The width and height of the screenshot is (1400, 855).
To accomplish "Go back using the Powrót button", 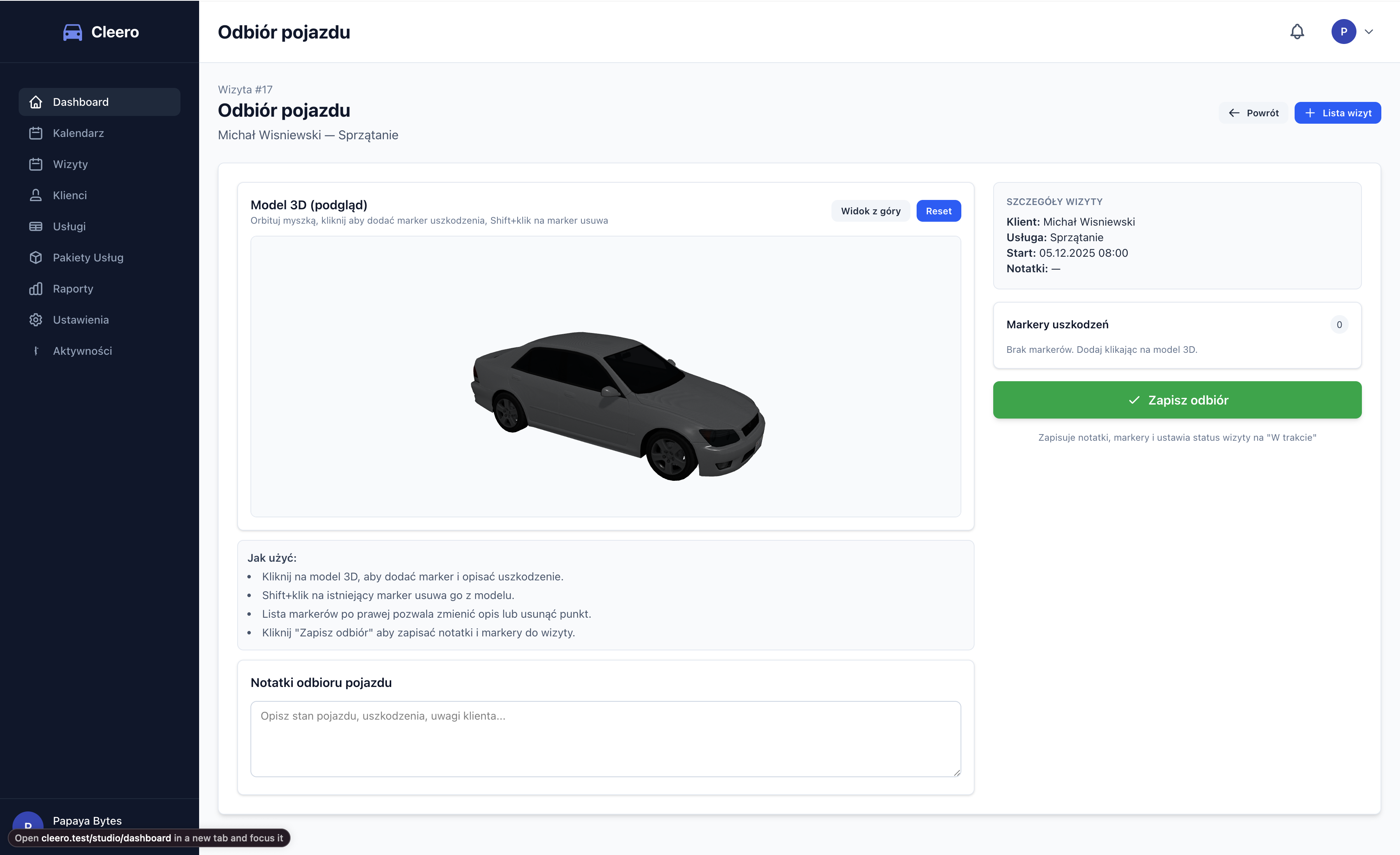I will point(1253,113).
